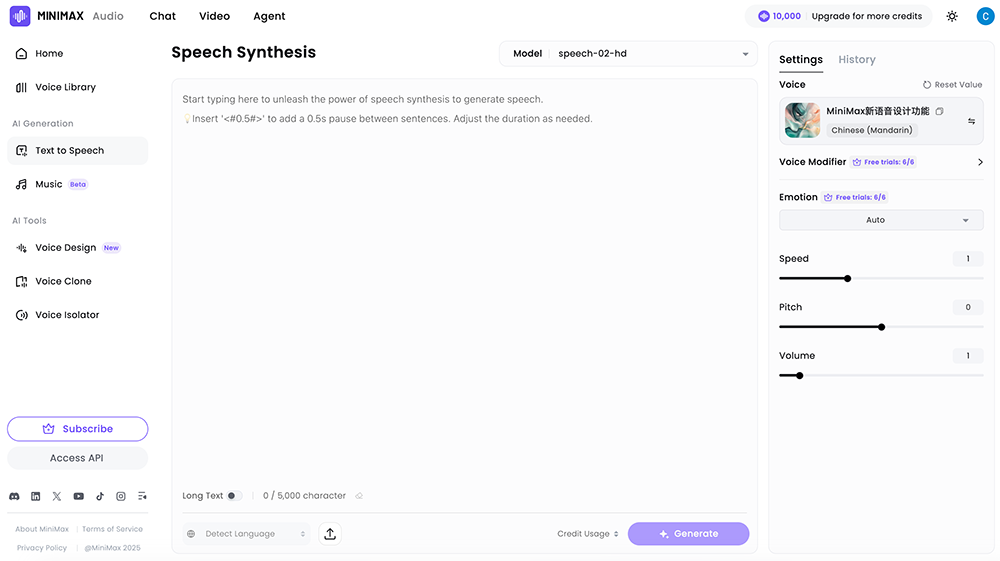Screen dimensions: 1000x561
Task: Open the TikTok icon link
Action: coord(100,496)
